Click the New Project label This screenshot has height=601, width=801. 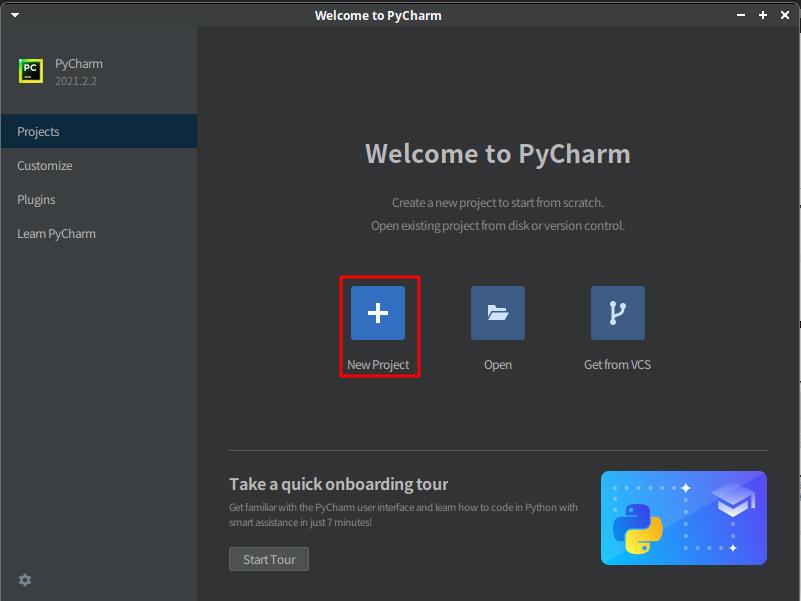point(378,365)
